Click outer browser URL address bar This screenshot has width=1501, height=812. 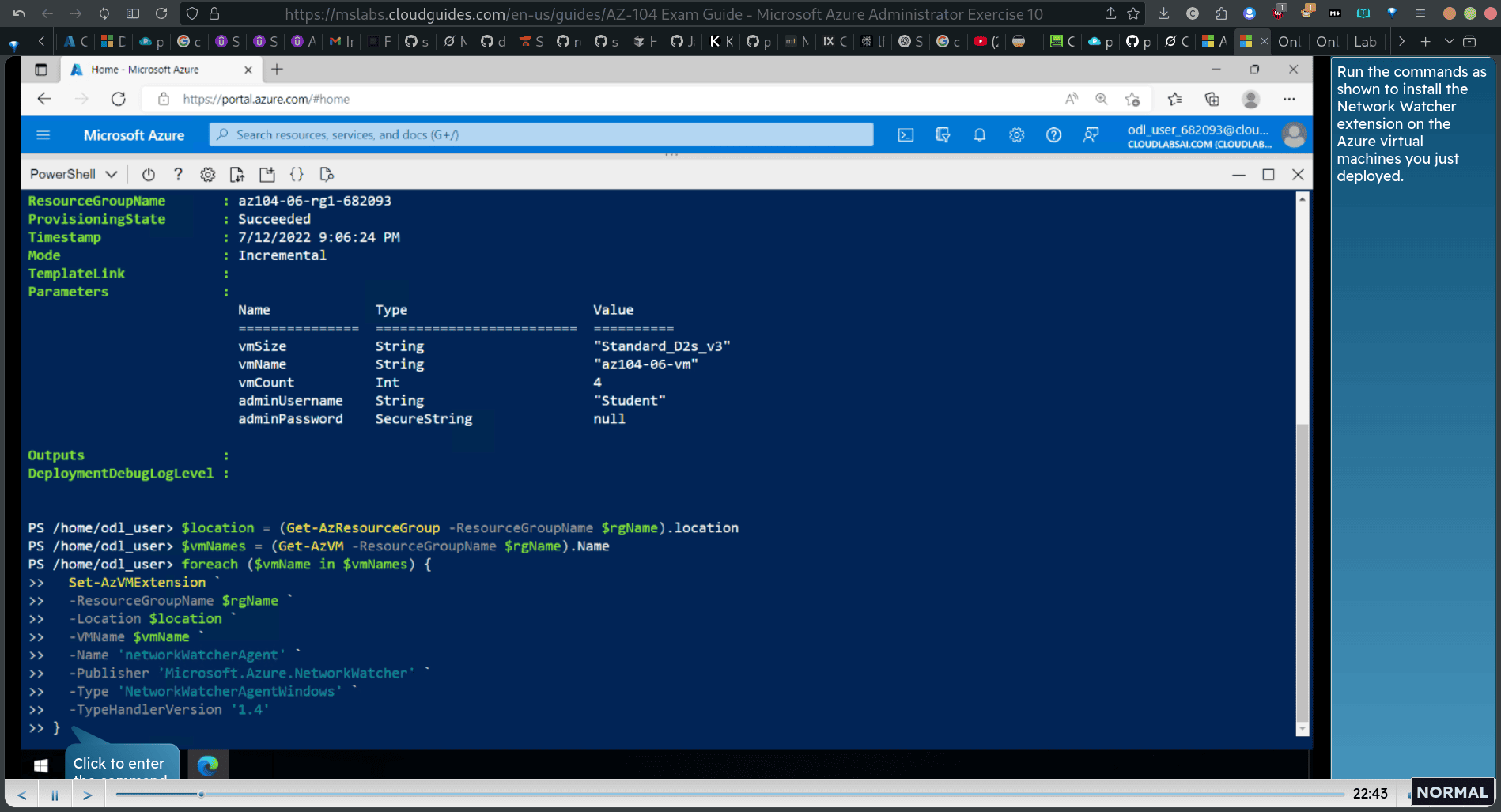click(x=663, y=13)
